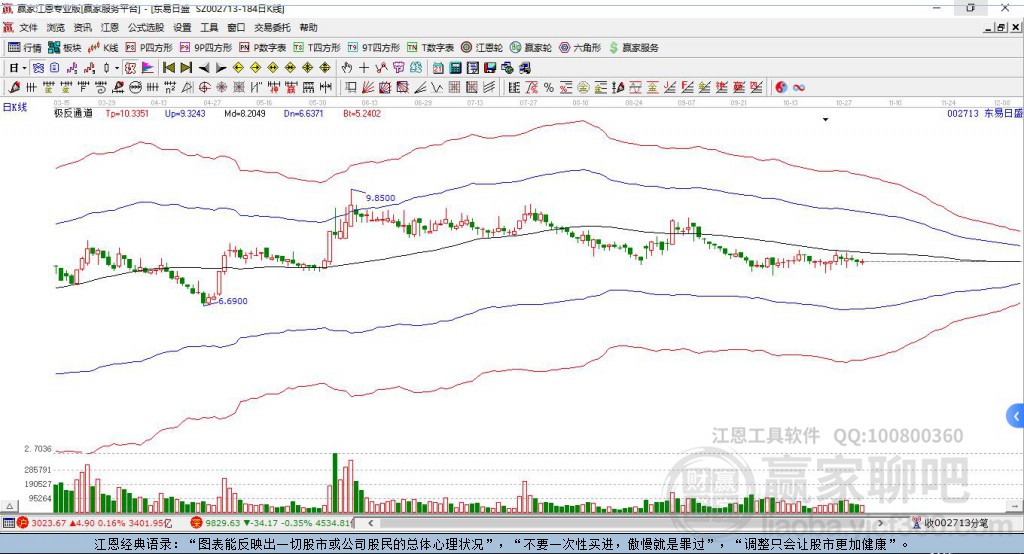Click the Dn=6.6371 indicator value
1024x554 pixels.
304,113
